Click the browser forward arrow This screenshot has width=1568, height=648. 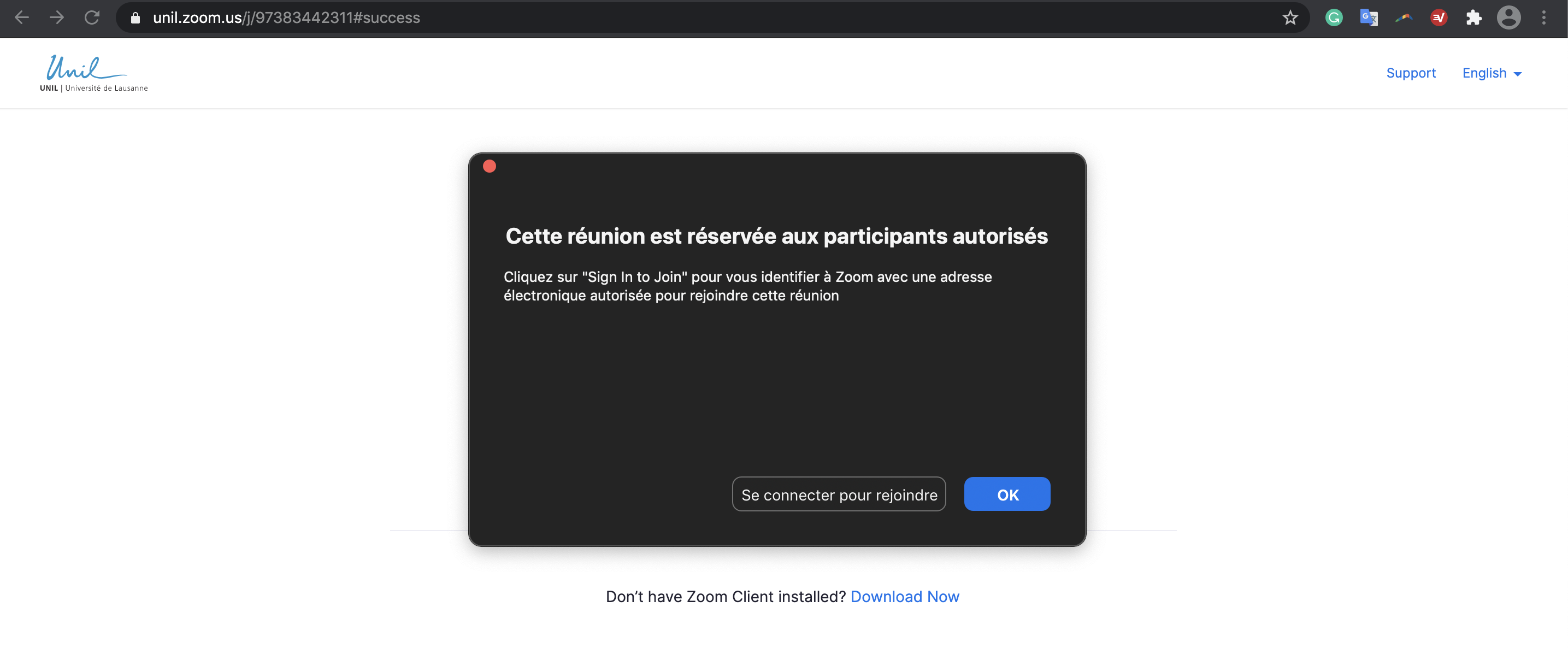(57, 17)
